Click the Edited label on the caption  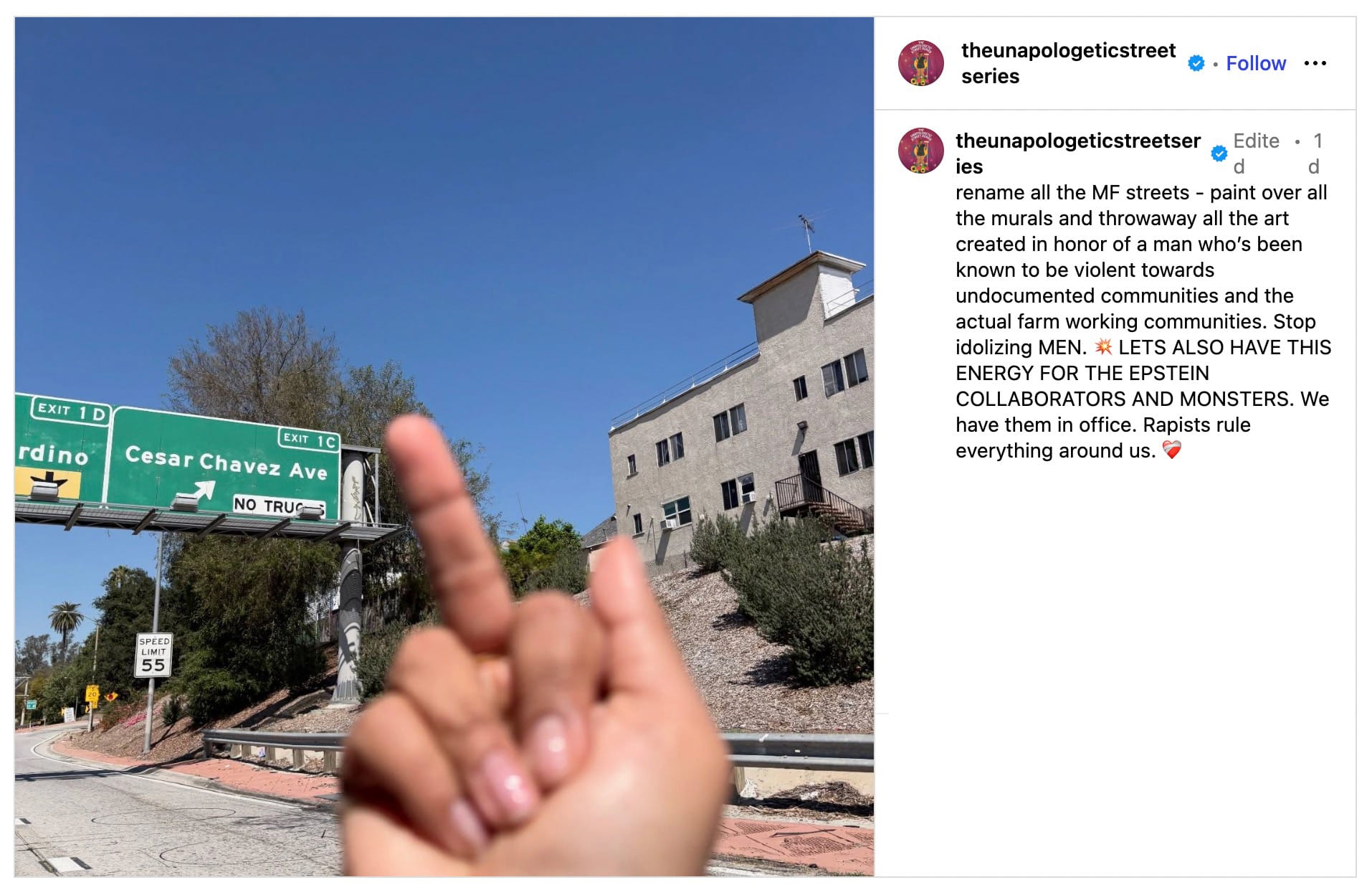(1256, 153)
